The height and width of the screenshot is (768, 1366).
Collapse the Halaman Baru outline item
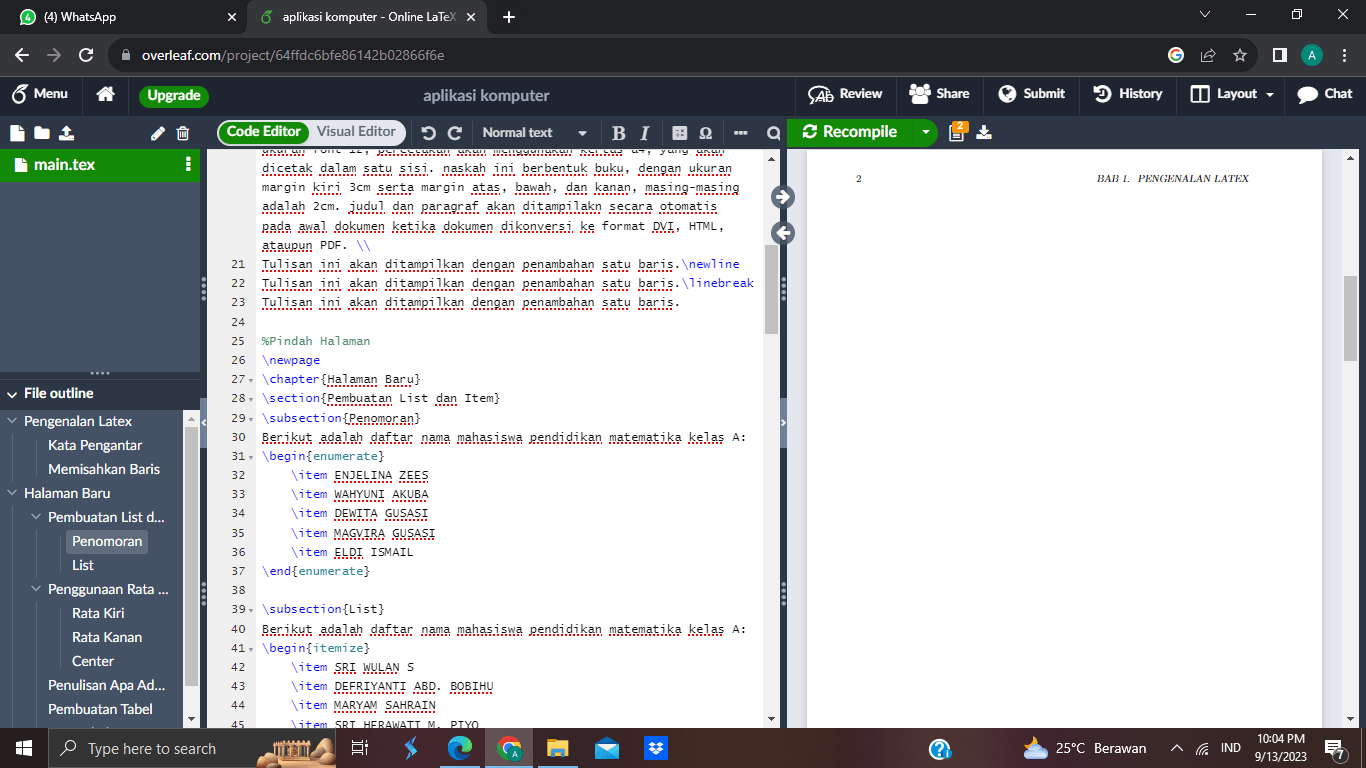[x=13, y=493]
